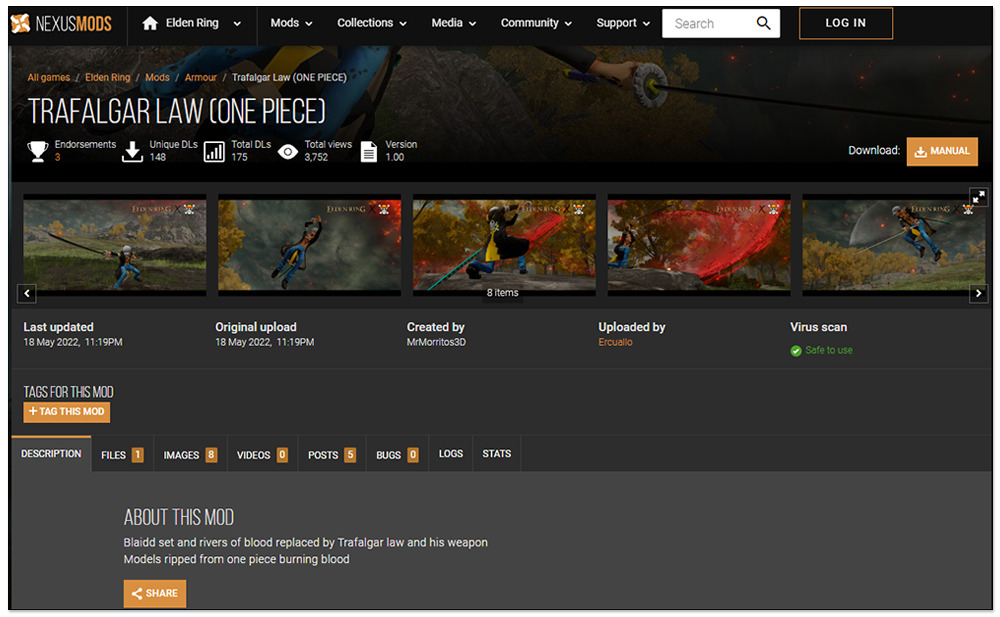Click the LOG IN button
The image size is (1000, 617).
tap(846, 23)
